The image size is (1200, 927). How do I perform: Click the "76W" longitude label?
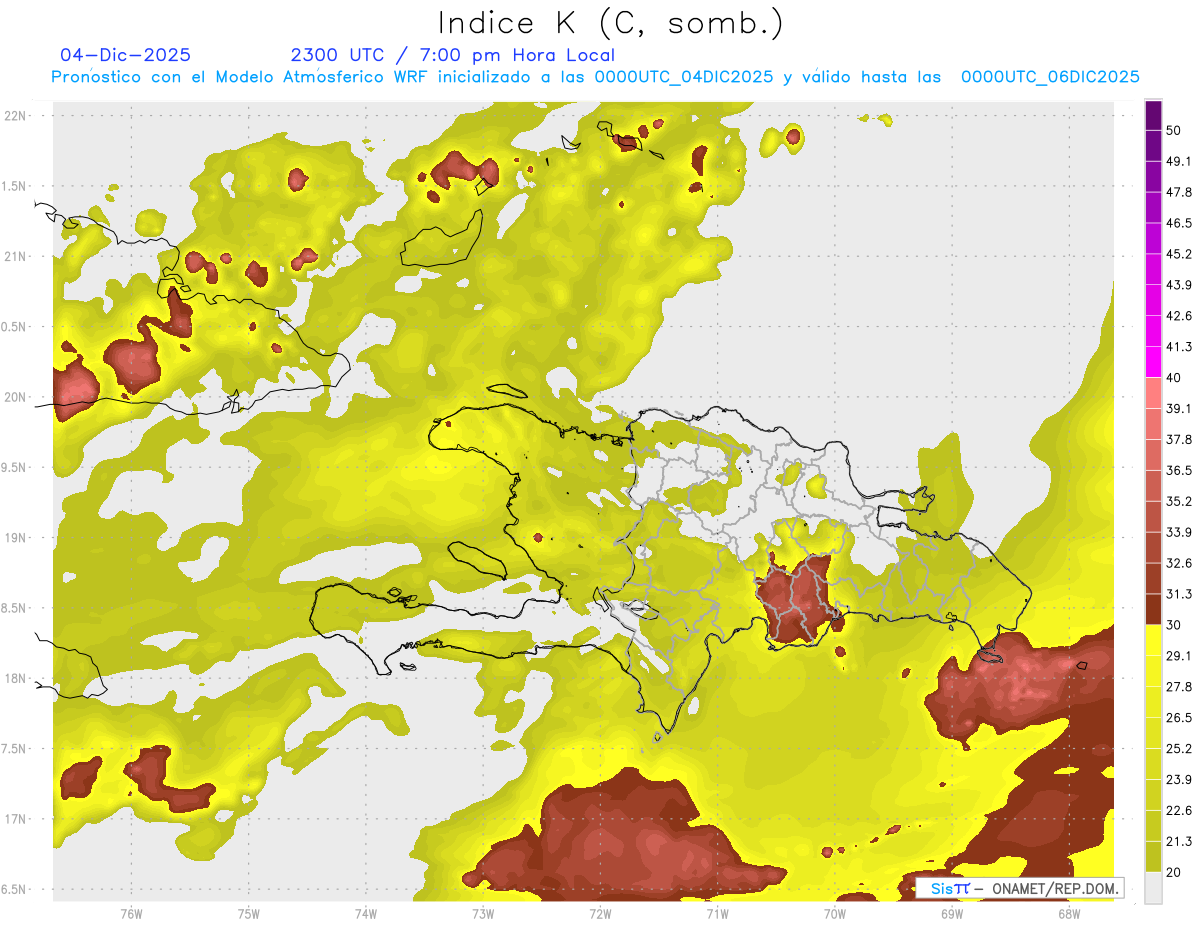[131, 913]
